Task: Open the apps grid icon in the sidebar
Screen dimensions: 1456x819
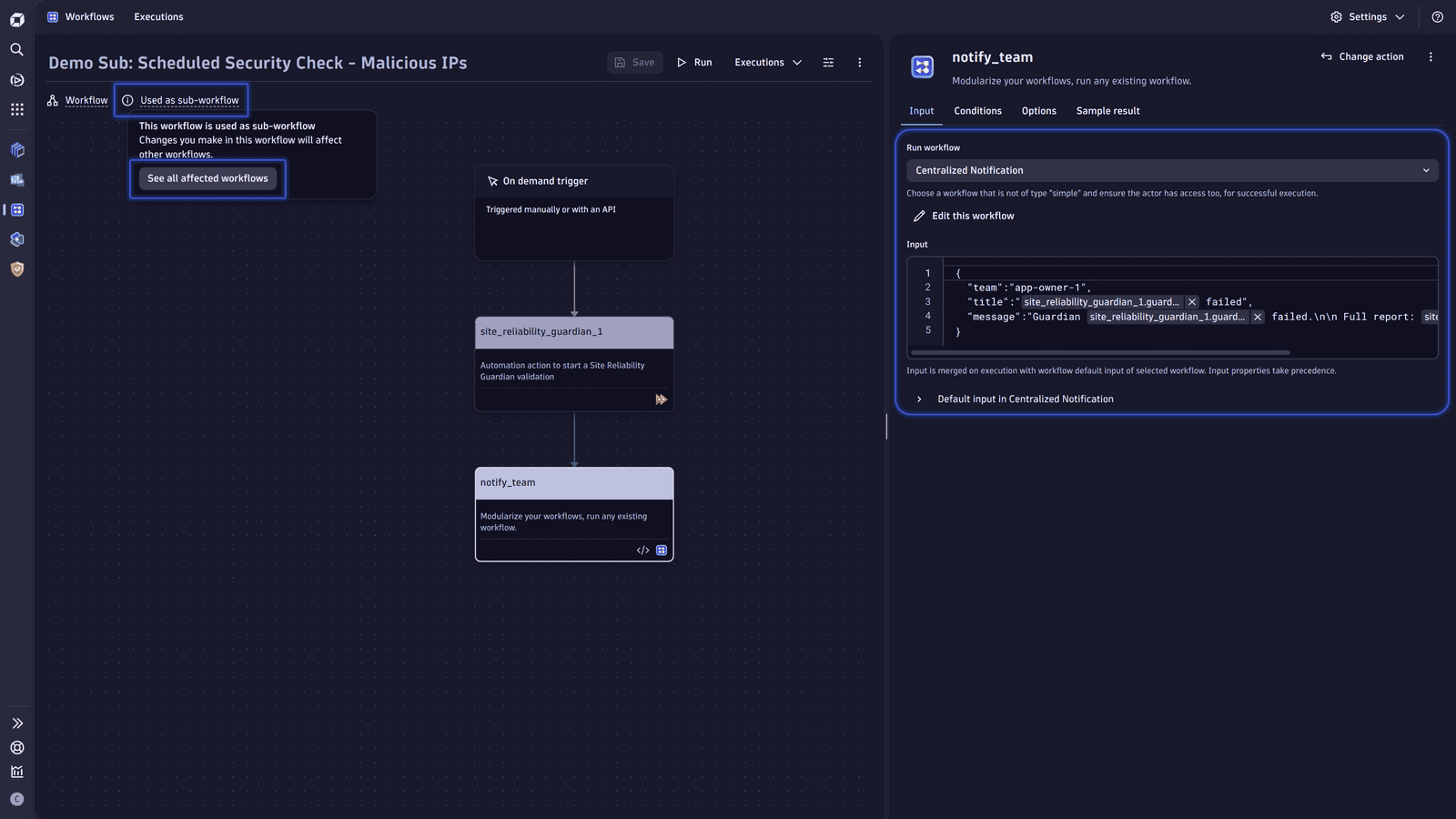Action: tap(16, 109)
